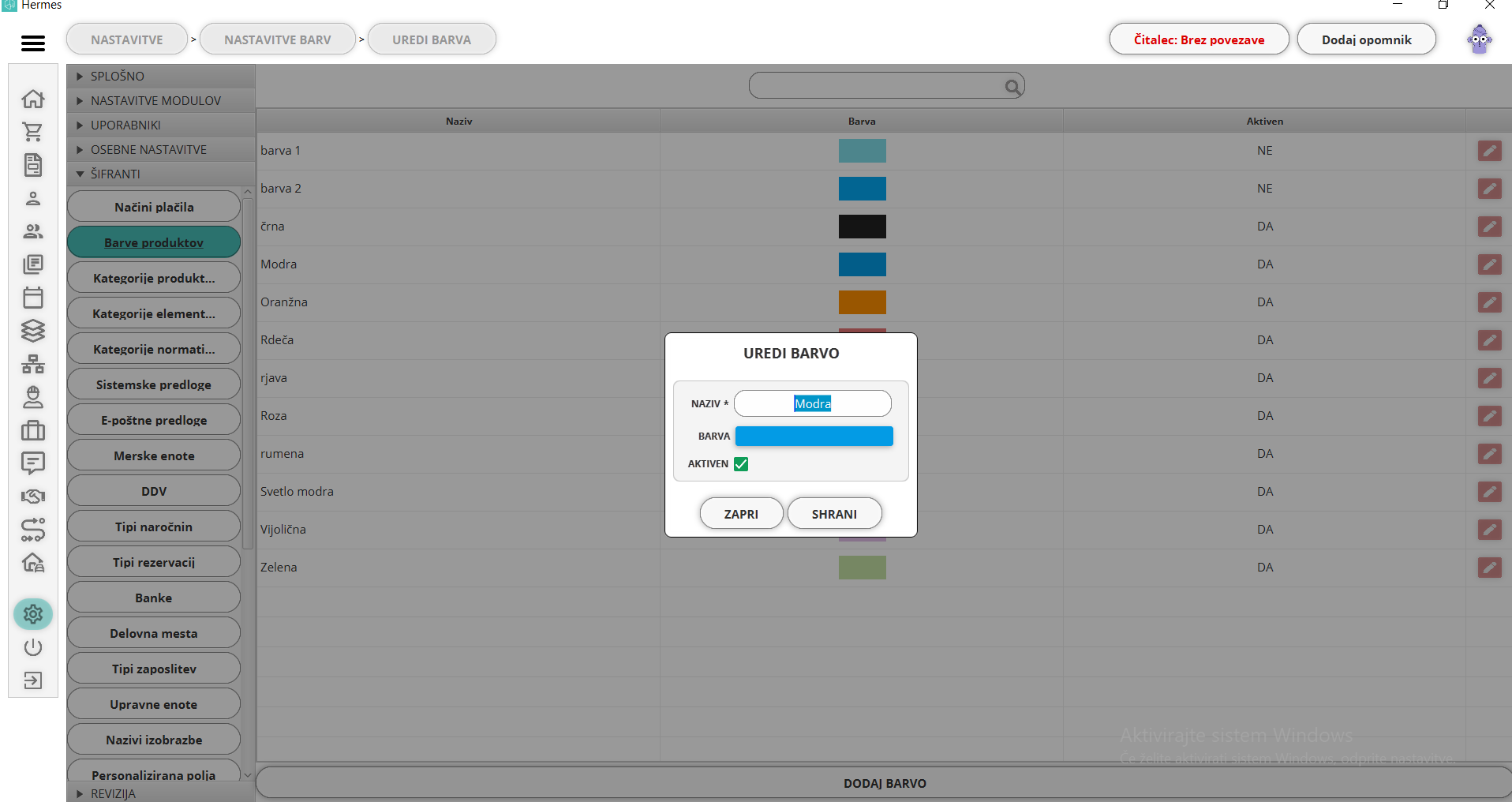Screen dimensions: 1512x802
Task: Edit the barva 1 row pencil icon
Action: coord(1489,151)
